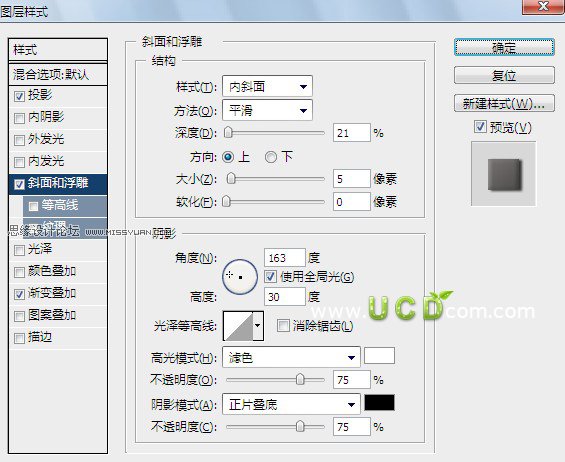
Task: Uncheck the 投影 checkbox
Action: (x=19, y=96)
